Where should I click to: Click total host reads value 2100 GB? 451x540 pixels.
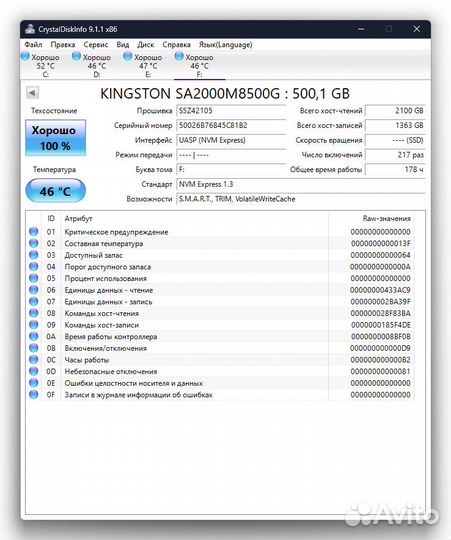click(395, 111)
